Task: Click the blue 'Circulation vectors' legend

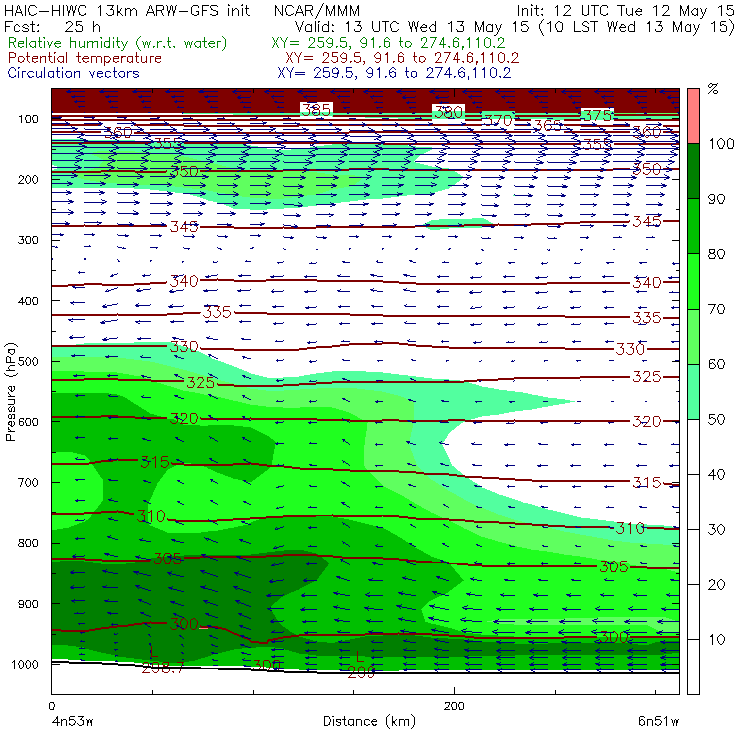Action: pos(73,73)
